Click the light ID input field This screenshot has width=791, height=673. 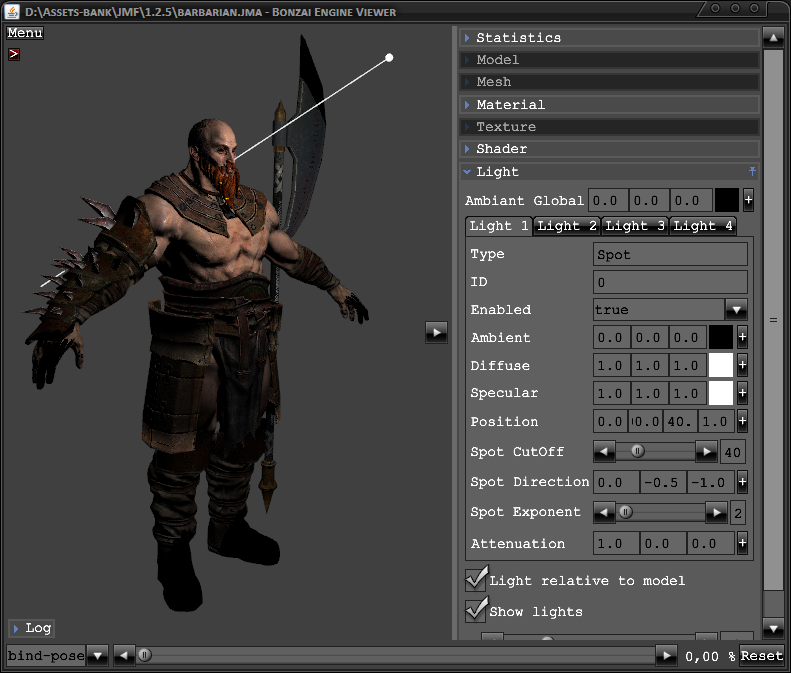coord(670,282)
